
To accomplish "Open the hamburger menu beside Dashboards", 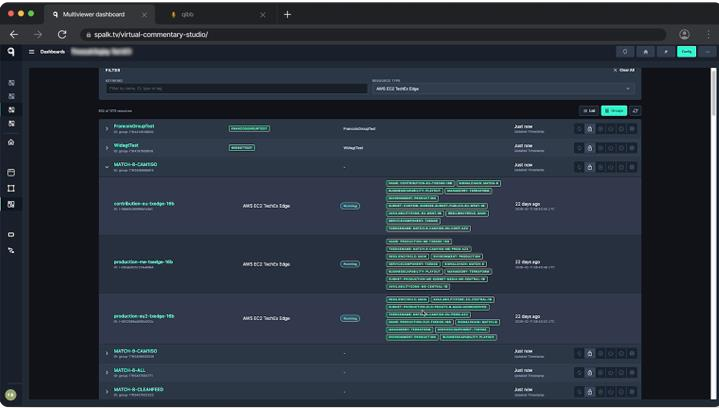I will coord(32,52).
